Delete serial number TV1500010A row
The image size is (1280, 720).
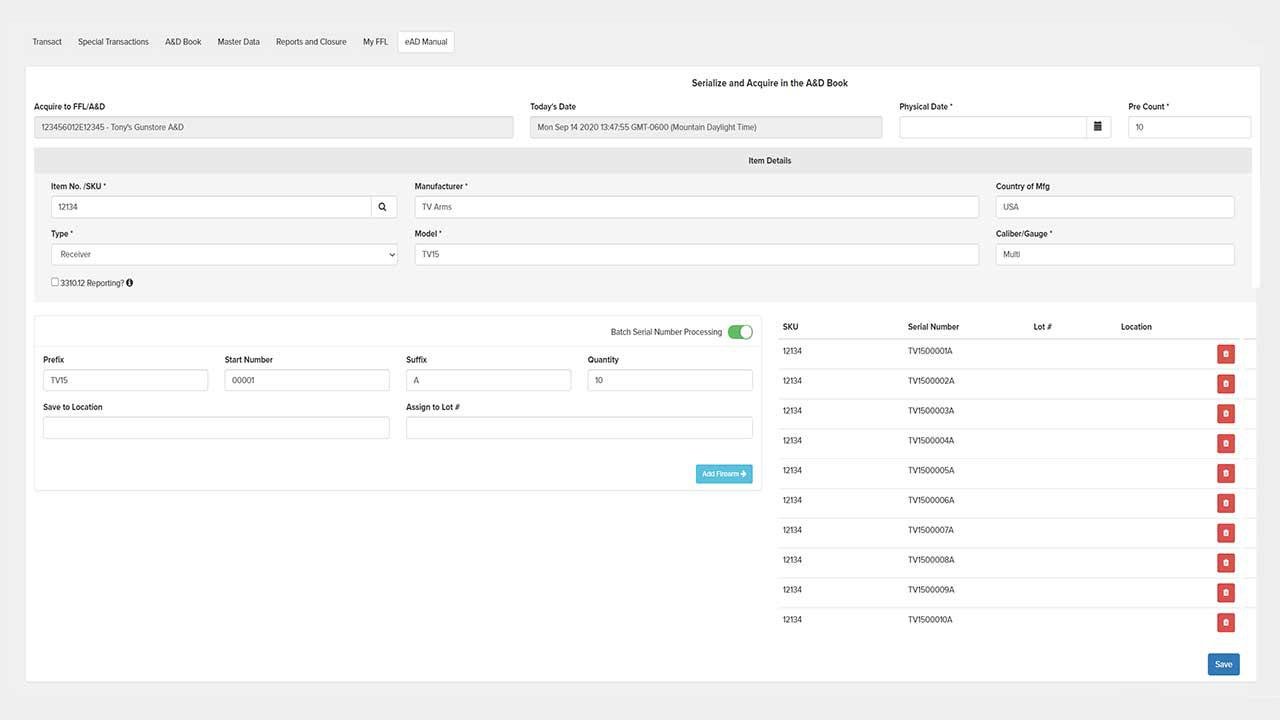pyautogui.click(x=1226, y=623)
